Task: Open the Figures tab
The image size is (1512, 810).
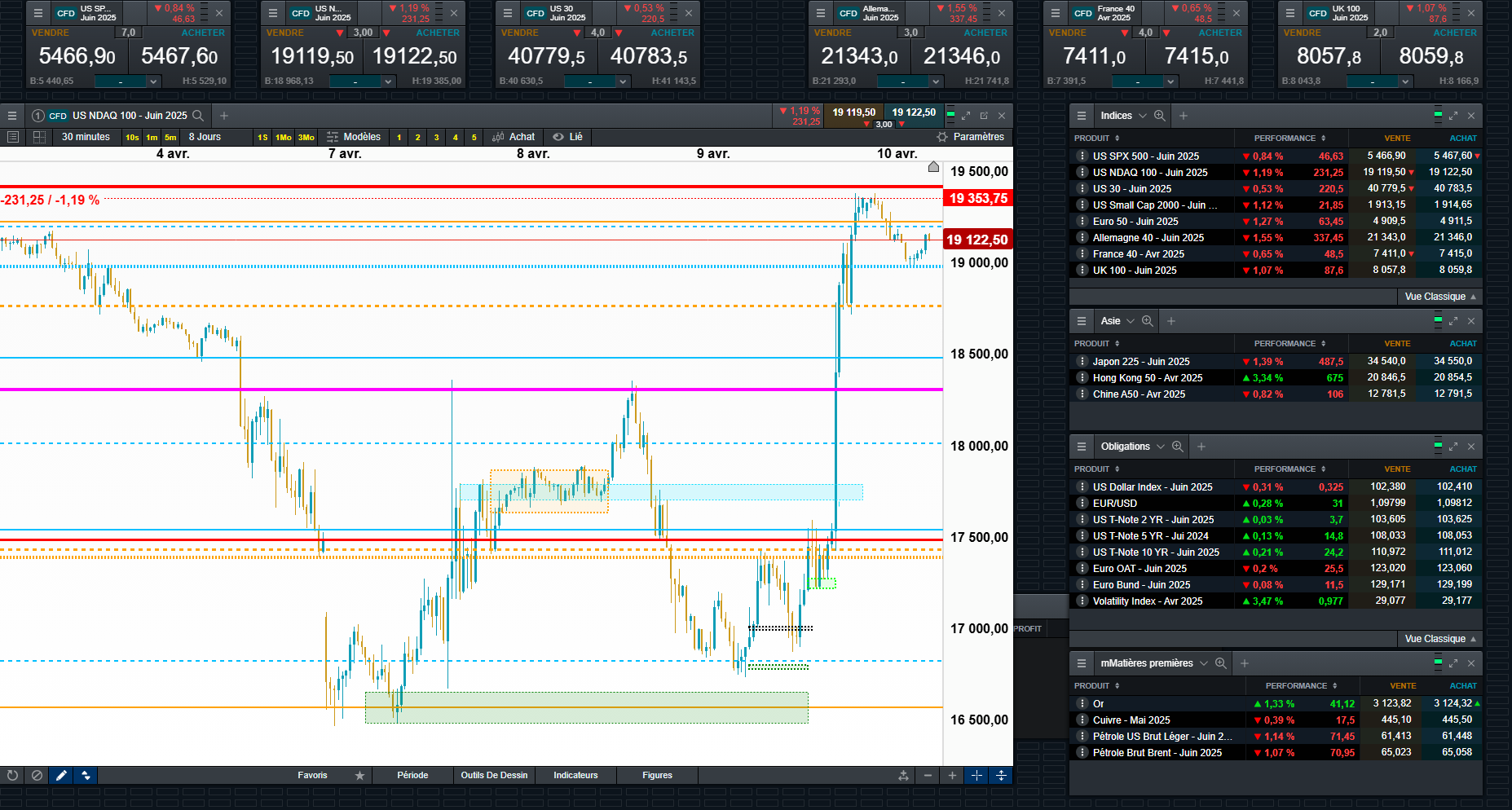Action: pyautogui.click(x=657, y=776)
